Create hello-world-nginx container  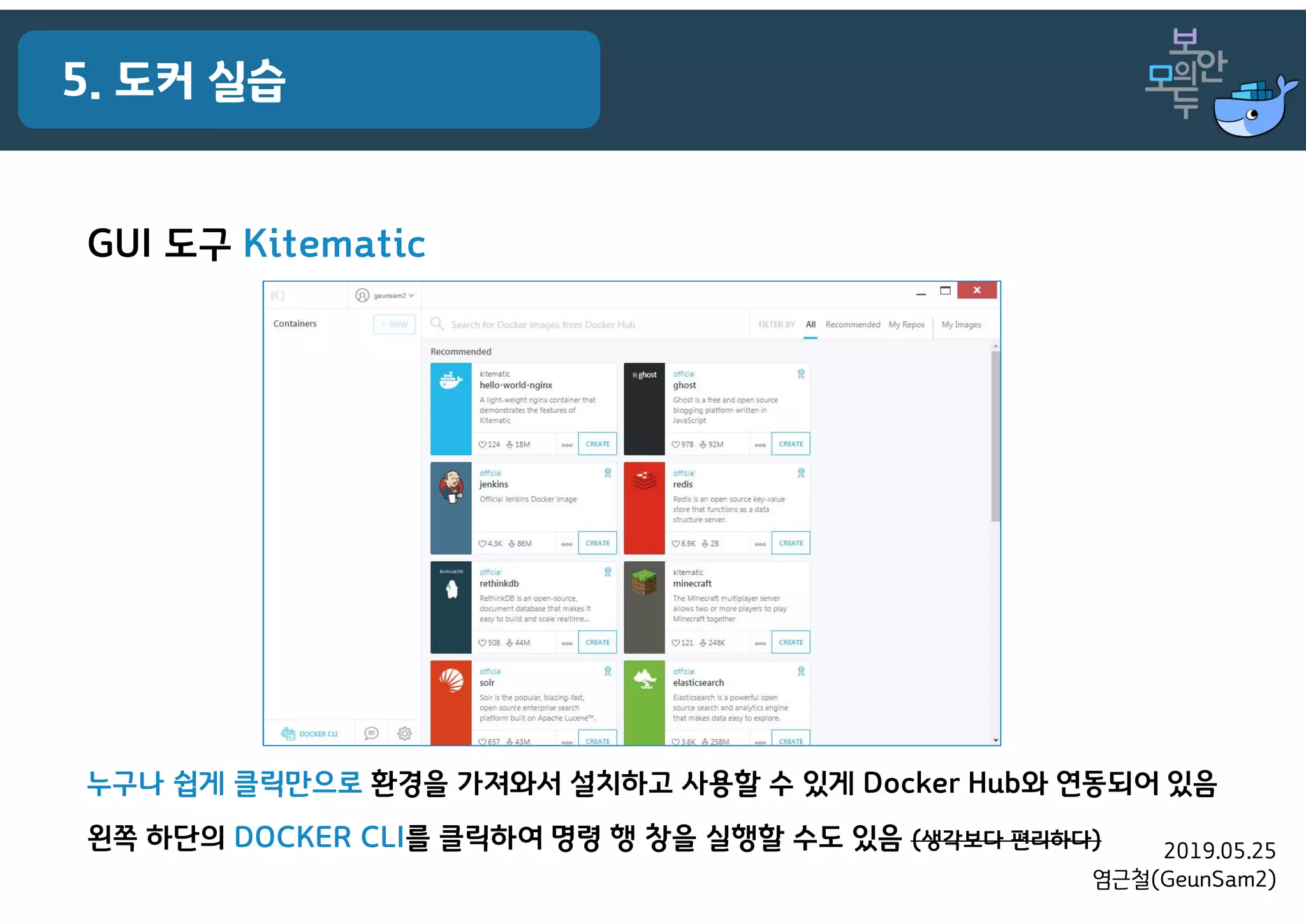598,444
